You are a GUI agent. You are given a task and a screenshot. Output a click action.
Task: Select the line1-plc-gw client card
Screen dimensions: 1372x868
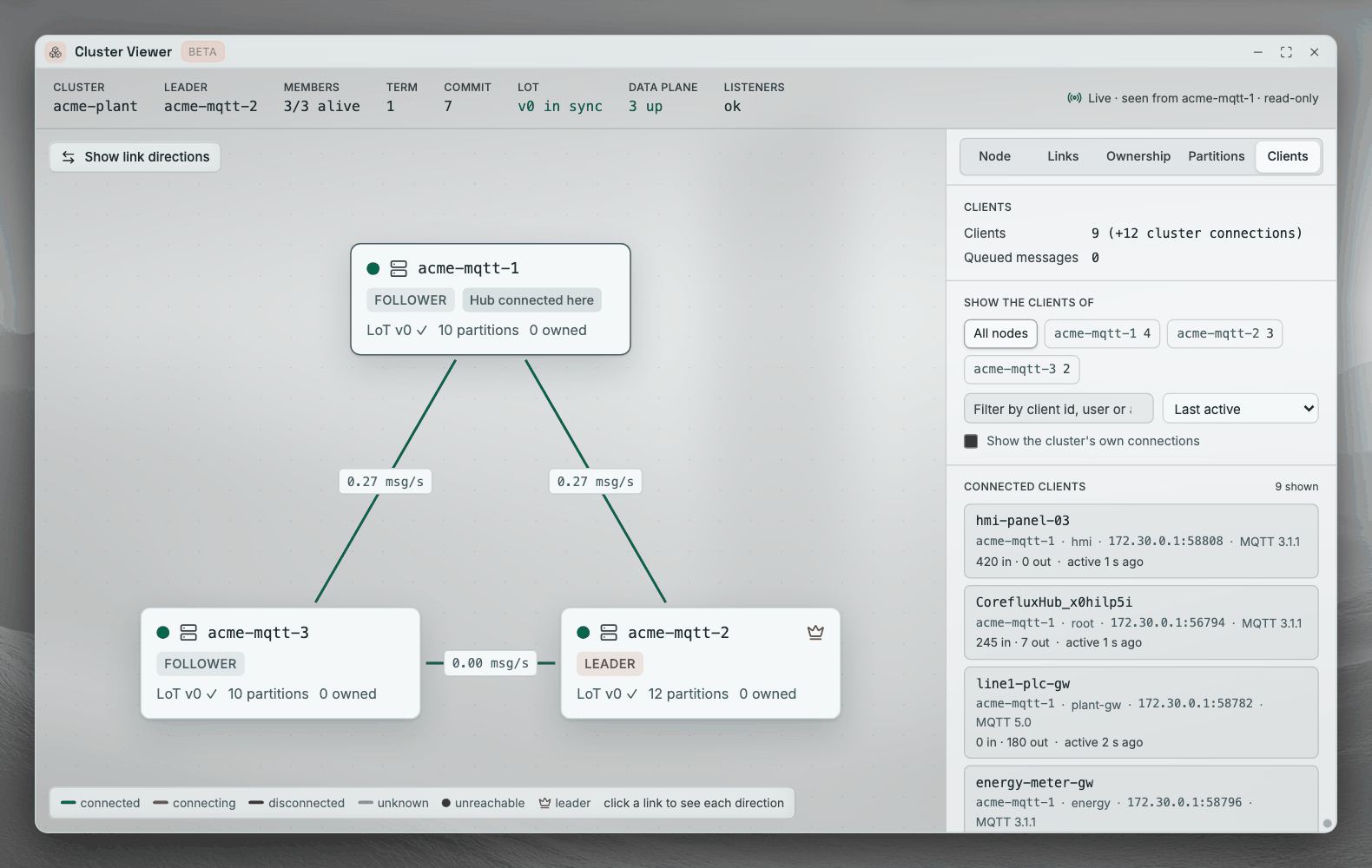pos(1141,713)
